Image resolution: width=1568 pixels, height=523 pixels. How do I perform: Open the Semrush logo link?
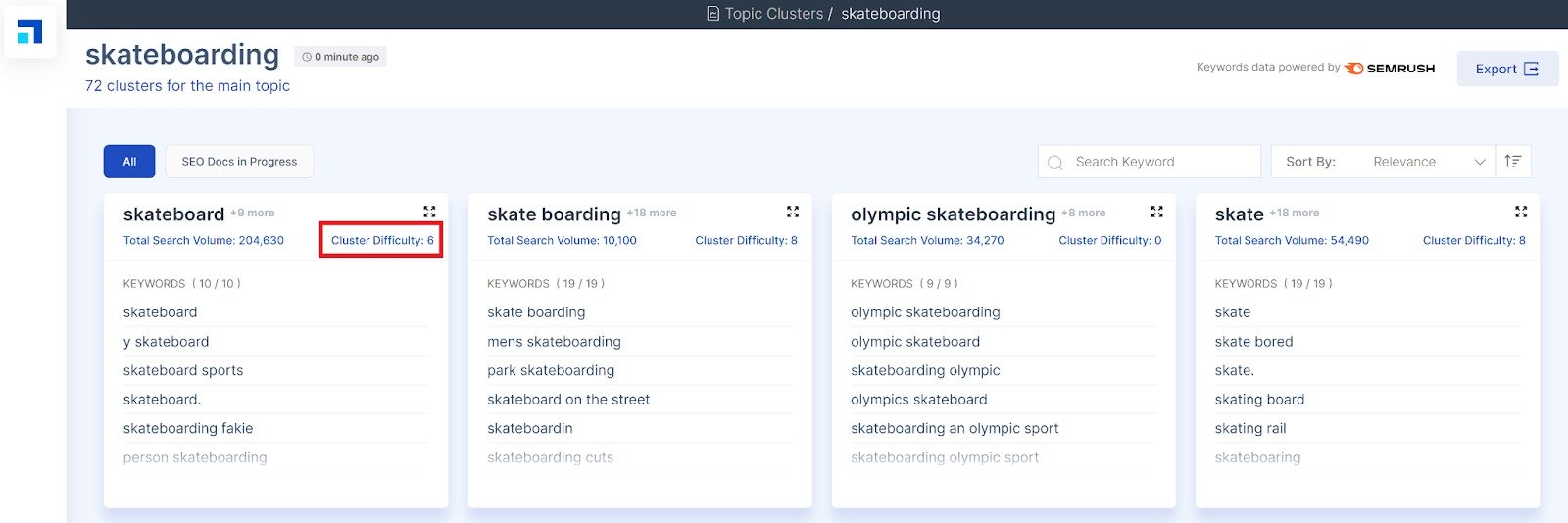click(x=1390, y=69)
